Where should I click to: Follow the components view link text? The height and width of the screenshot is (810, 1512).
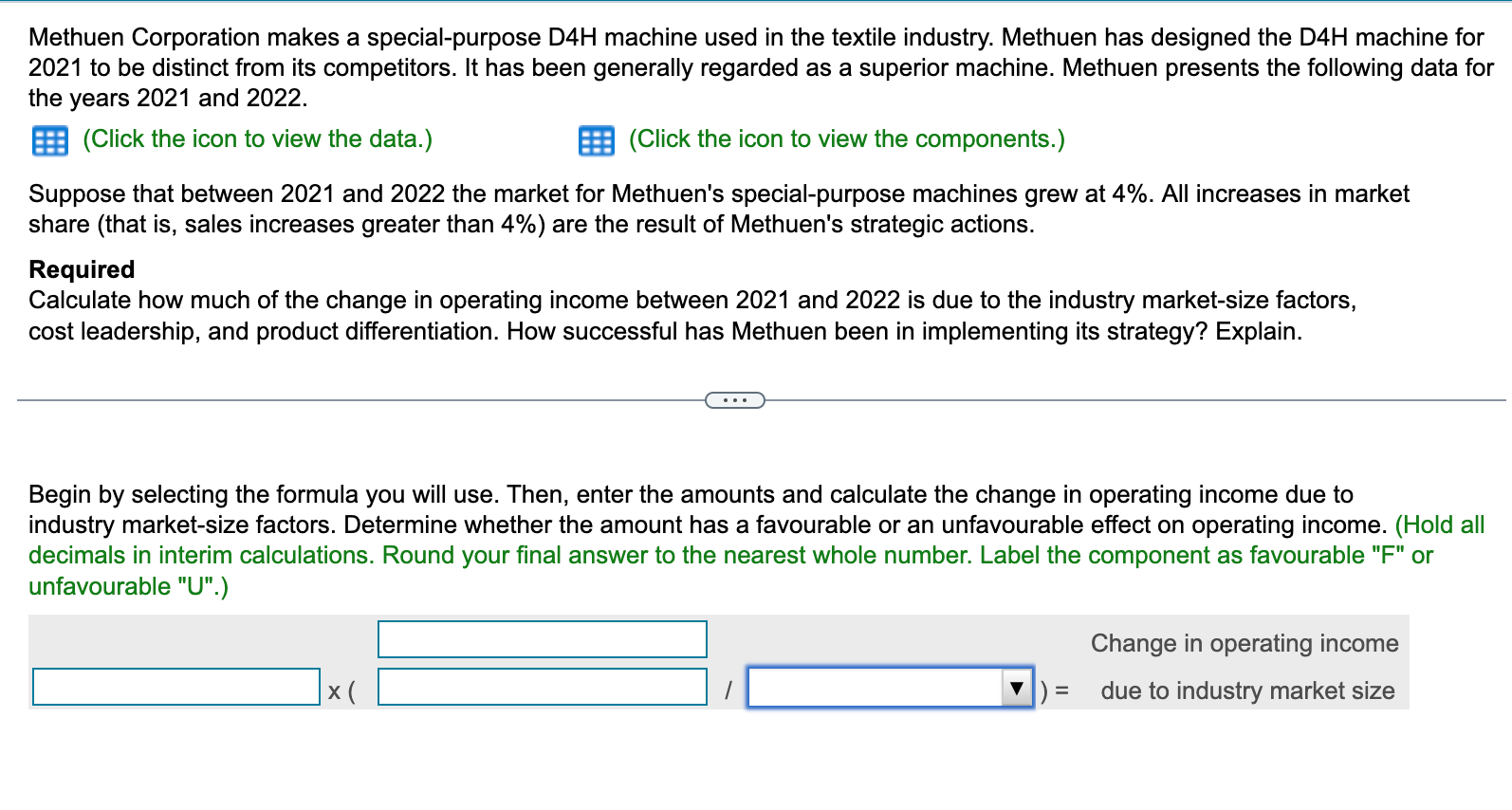point(846,139)
